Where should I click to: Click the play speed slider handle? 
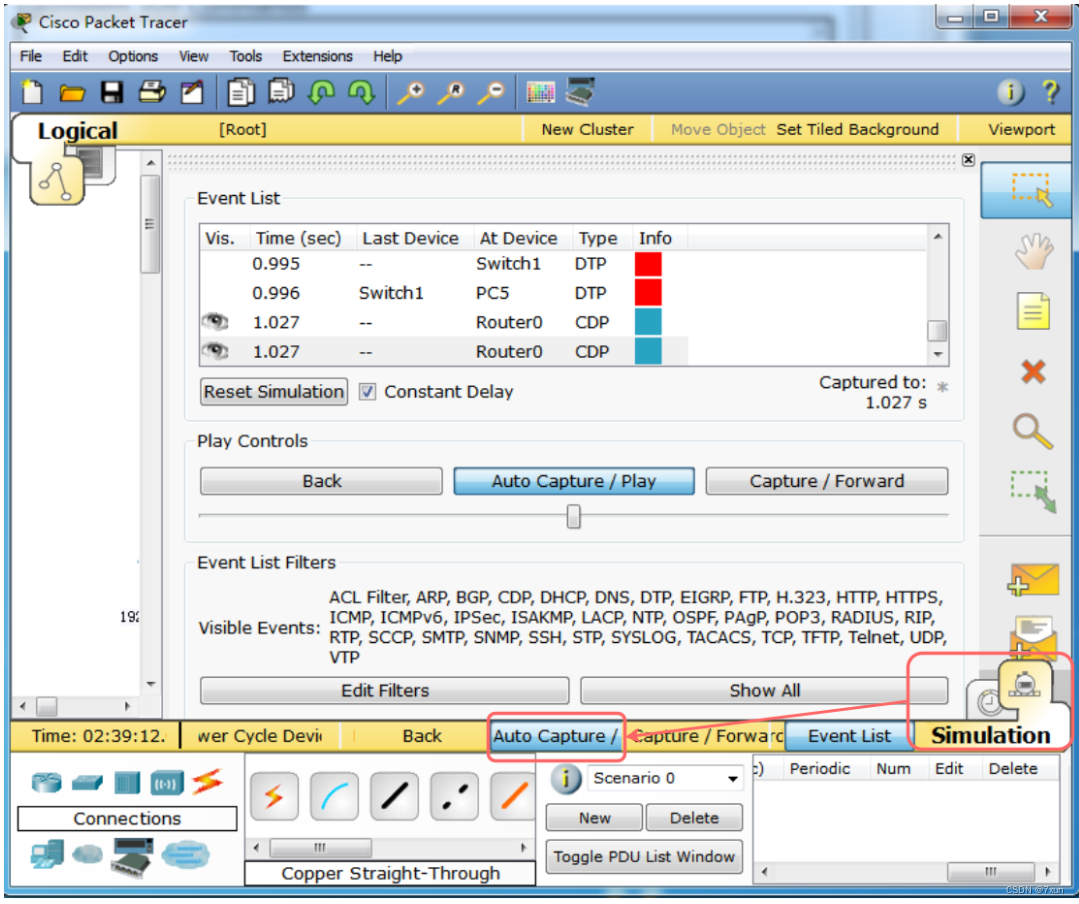[573, 516]
